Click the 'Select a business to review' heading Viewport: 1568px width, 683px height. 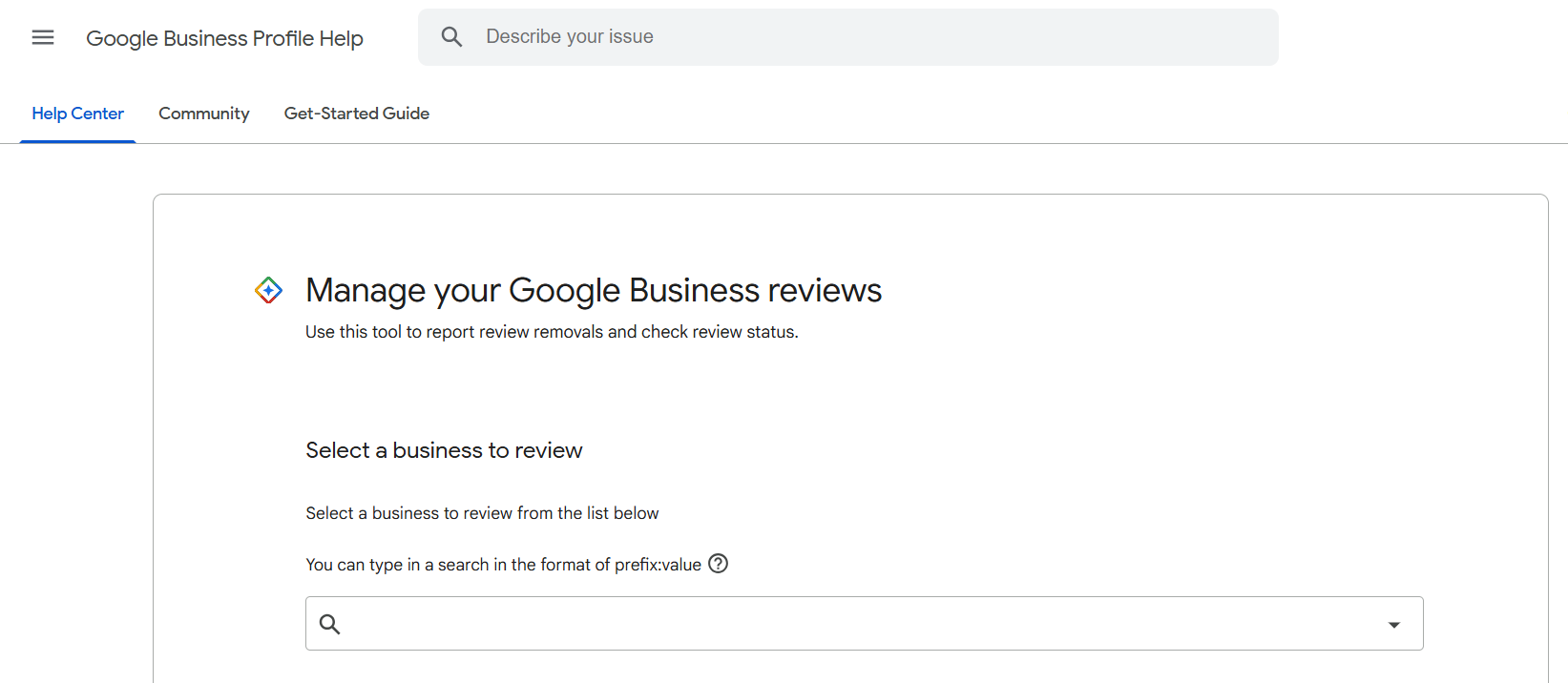coord(444,450)
